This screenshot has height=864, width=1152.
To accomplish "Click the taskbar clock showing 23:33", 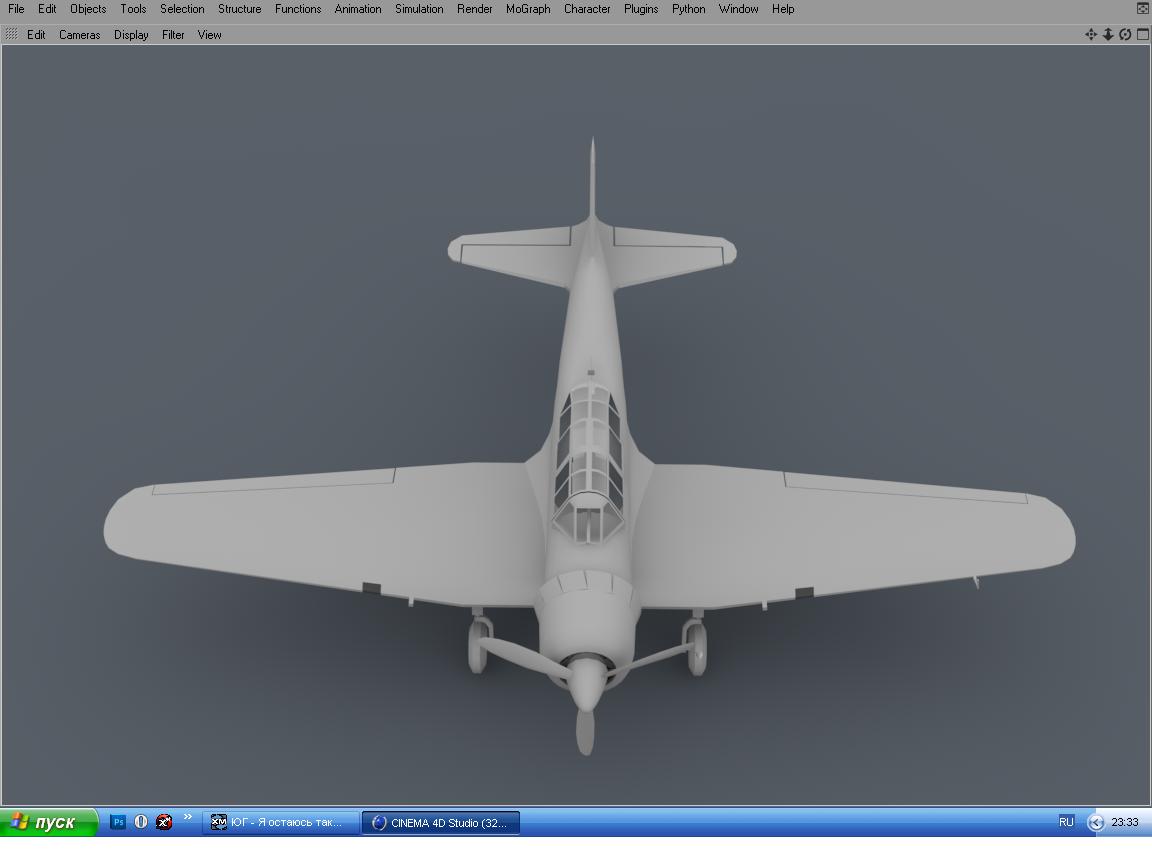I will [x=1125, y=822].
